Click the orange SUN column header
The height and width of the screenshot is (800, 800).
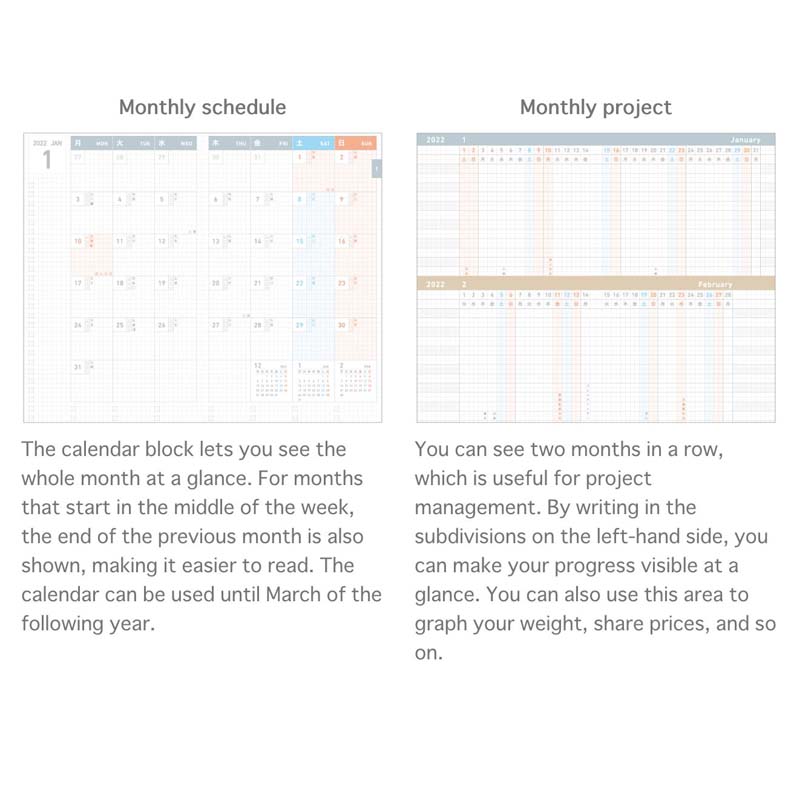point(355,143)
